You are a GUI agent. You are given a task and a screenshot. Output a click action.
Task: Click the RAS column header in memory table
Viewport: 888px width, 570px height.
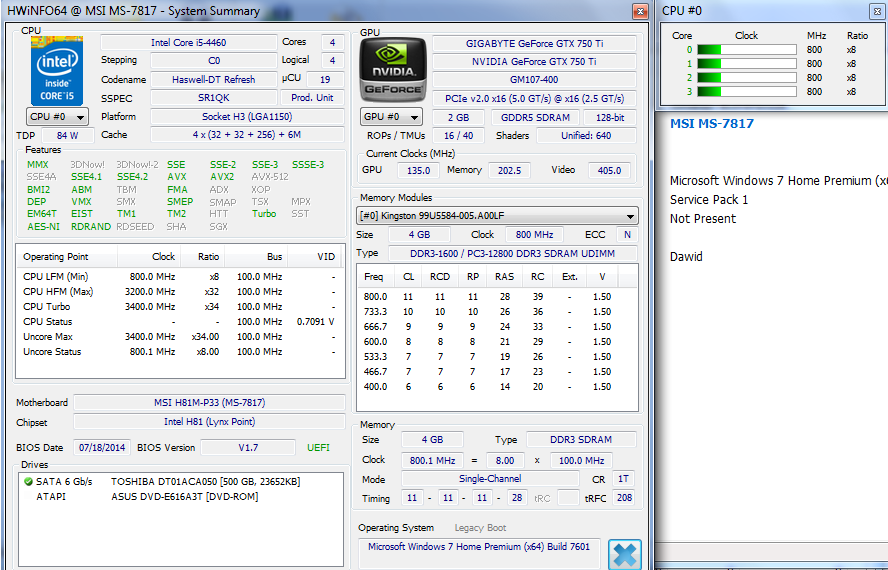[x=505, y=277]
